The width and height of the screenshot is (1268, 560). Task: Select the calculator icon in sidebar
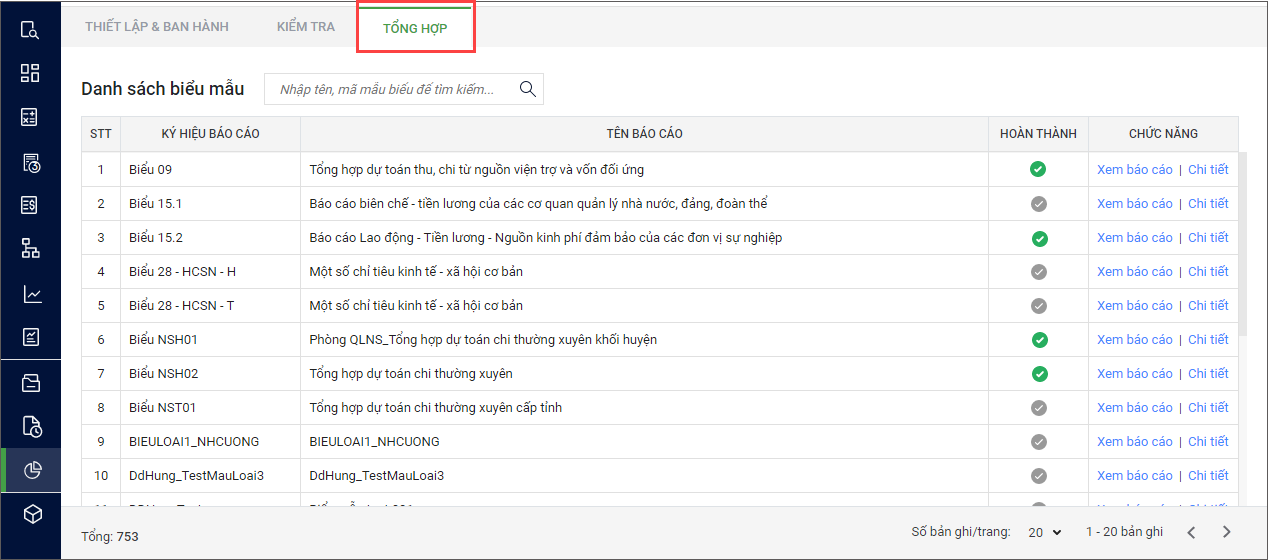tap(30, 118)
